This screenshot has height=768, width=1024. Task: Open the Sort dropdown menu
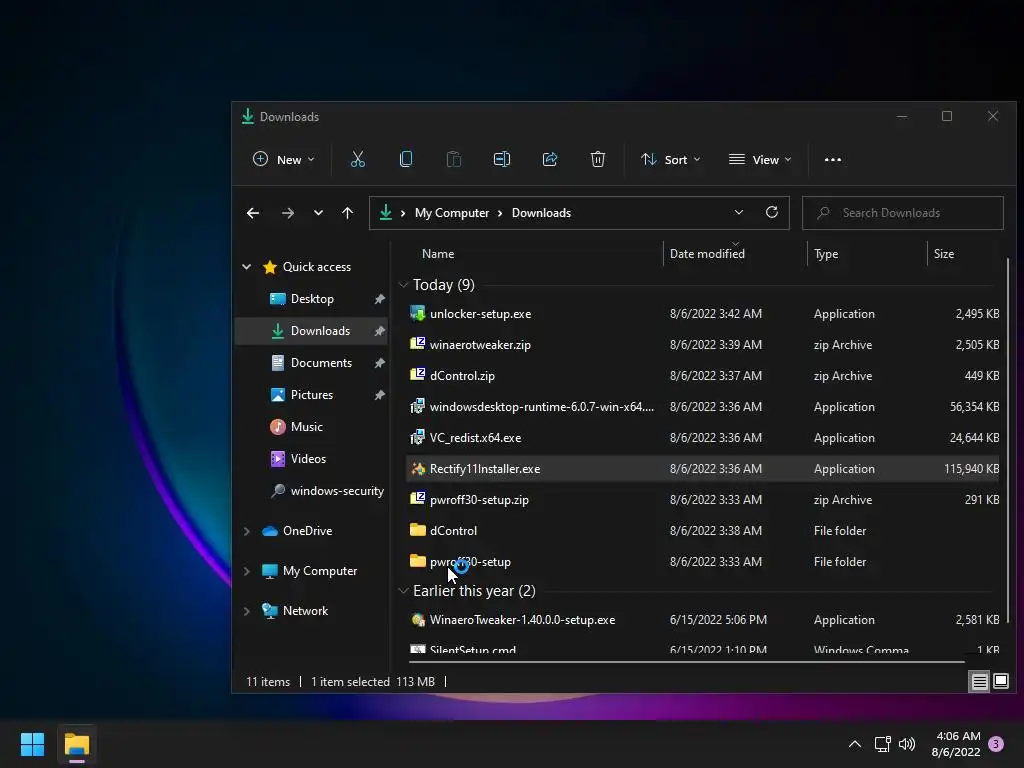pyautogui.click(x=671, y=159)
